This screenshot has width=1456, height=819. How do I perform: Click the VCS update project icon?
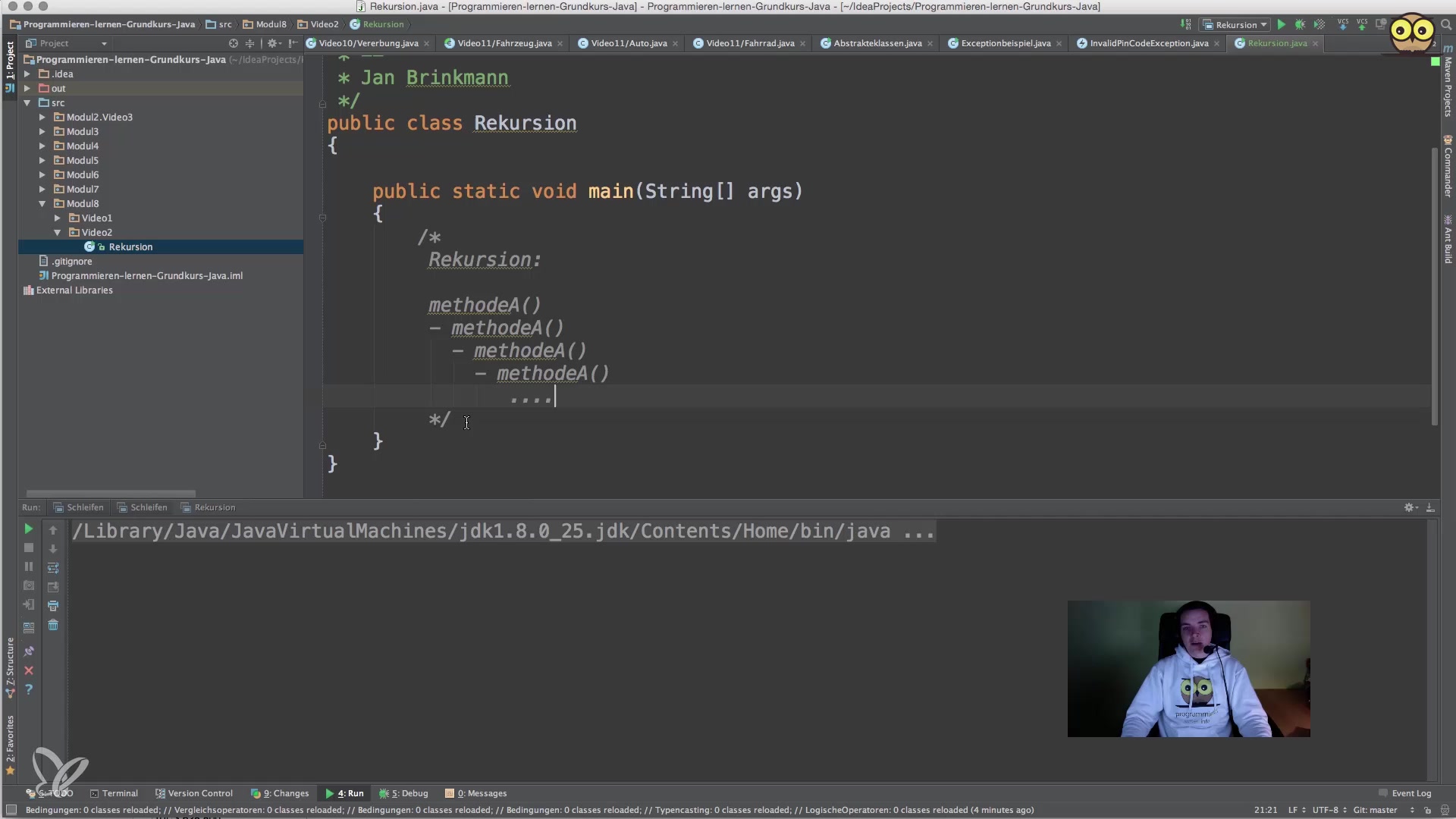(x=1343, y=25)
